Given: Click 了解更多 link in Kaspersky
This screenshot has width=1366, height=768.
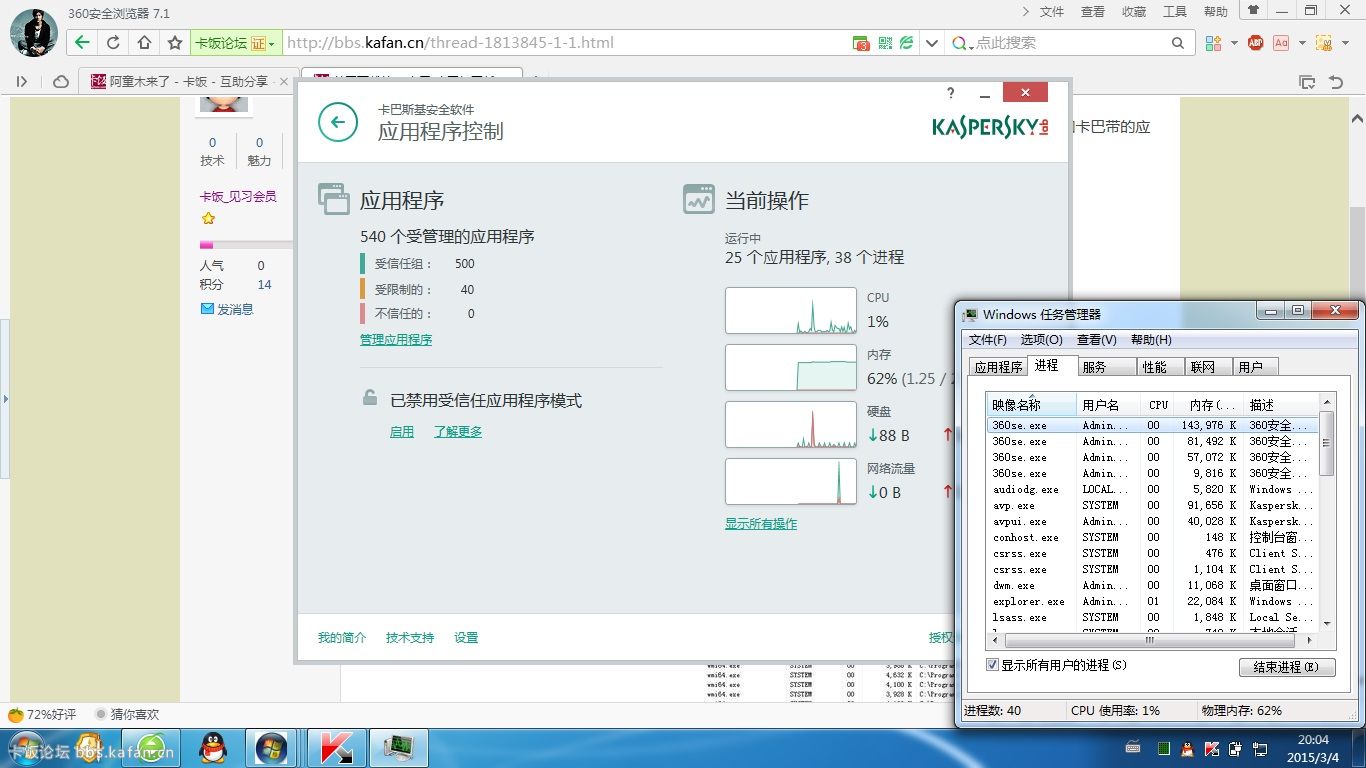Looking at the screenshot, I should (458, 432).
